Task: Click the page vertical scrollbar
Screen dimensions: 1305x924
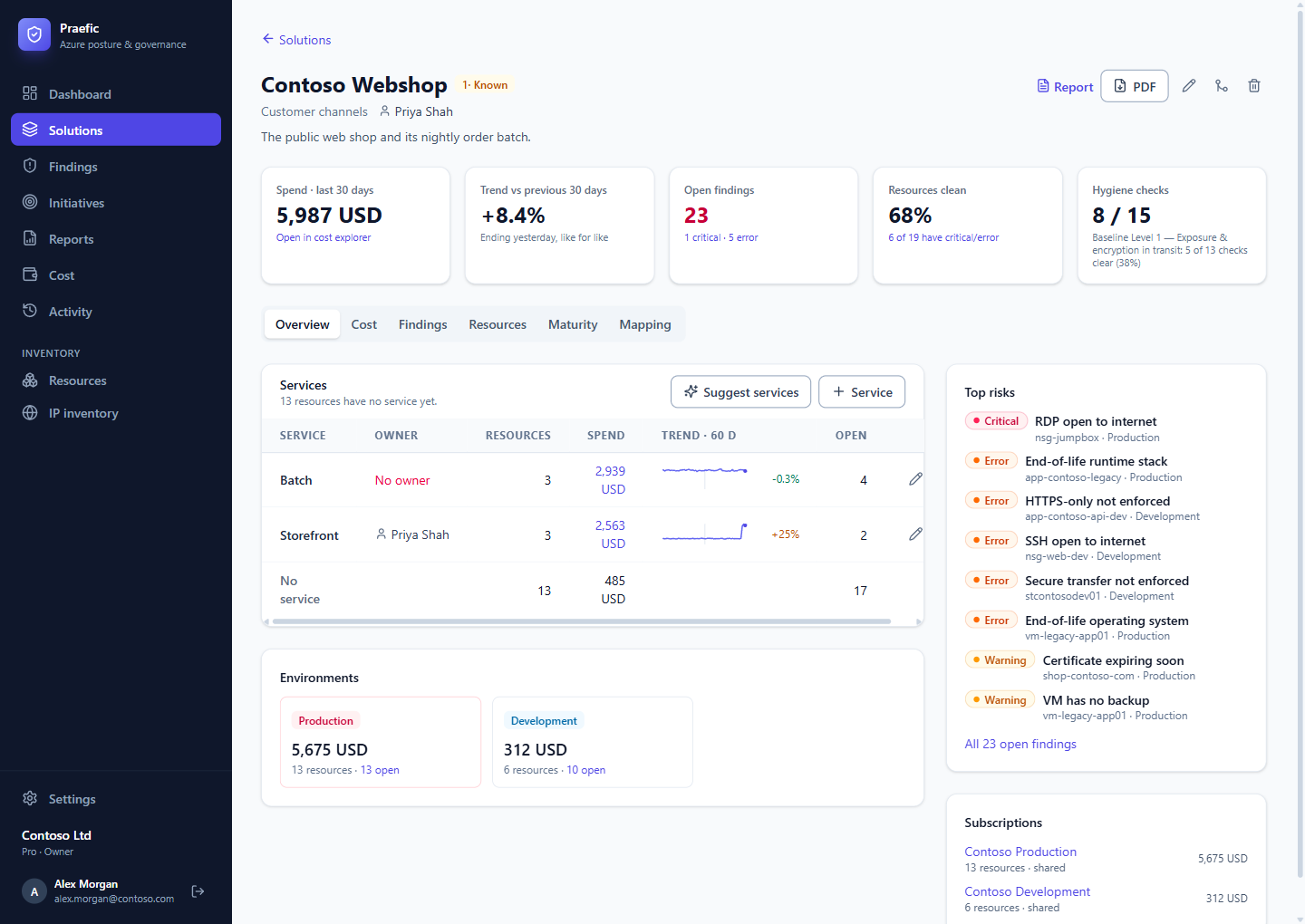Action: tap(1300, 444)
